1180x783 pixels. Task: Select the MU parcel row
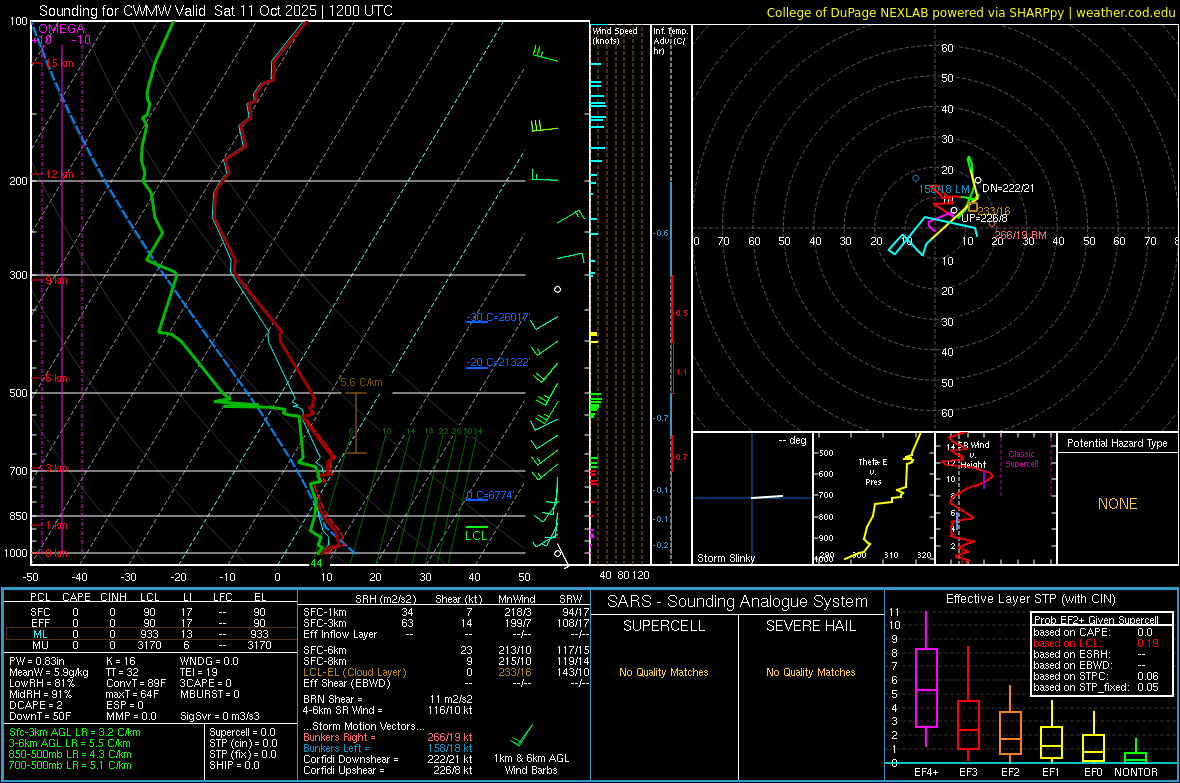coord(149,645)
